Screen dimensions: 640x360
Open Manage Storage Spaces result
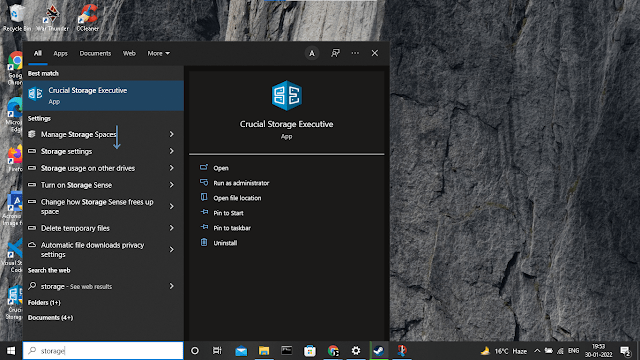tap(103, 134)
